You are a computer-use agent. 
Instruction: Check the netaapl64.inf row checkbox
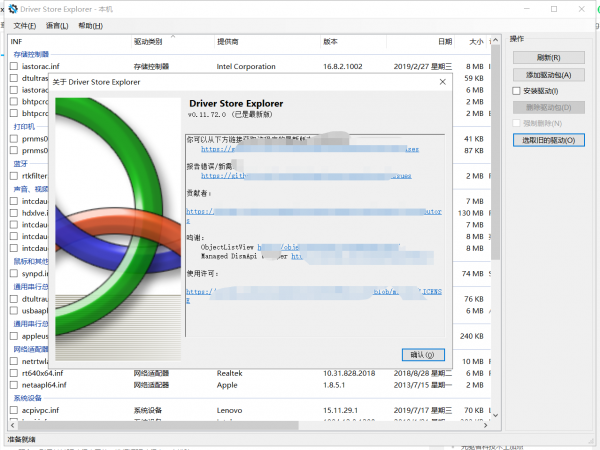14,385
